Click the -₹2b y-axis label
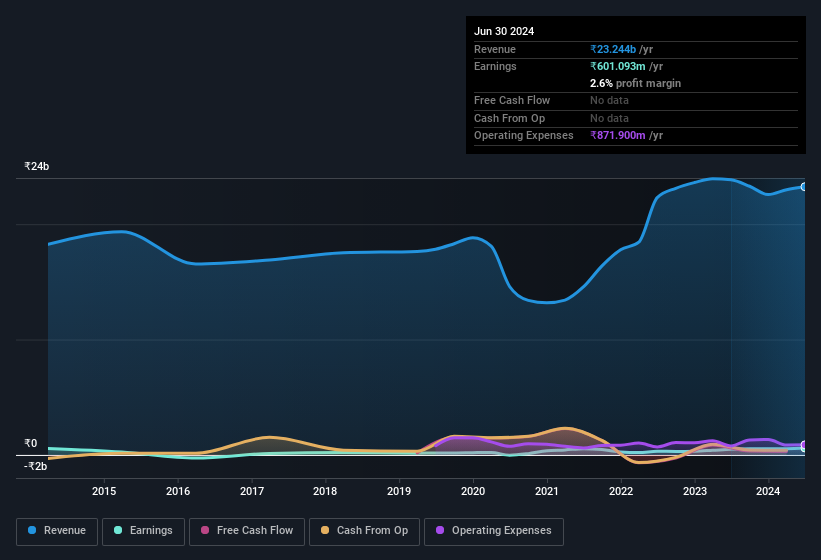 (x=36, y=466)
